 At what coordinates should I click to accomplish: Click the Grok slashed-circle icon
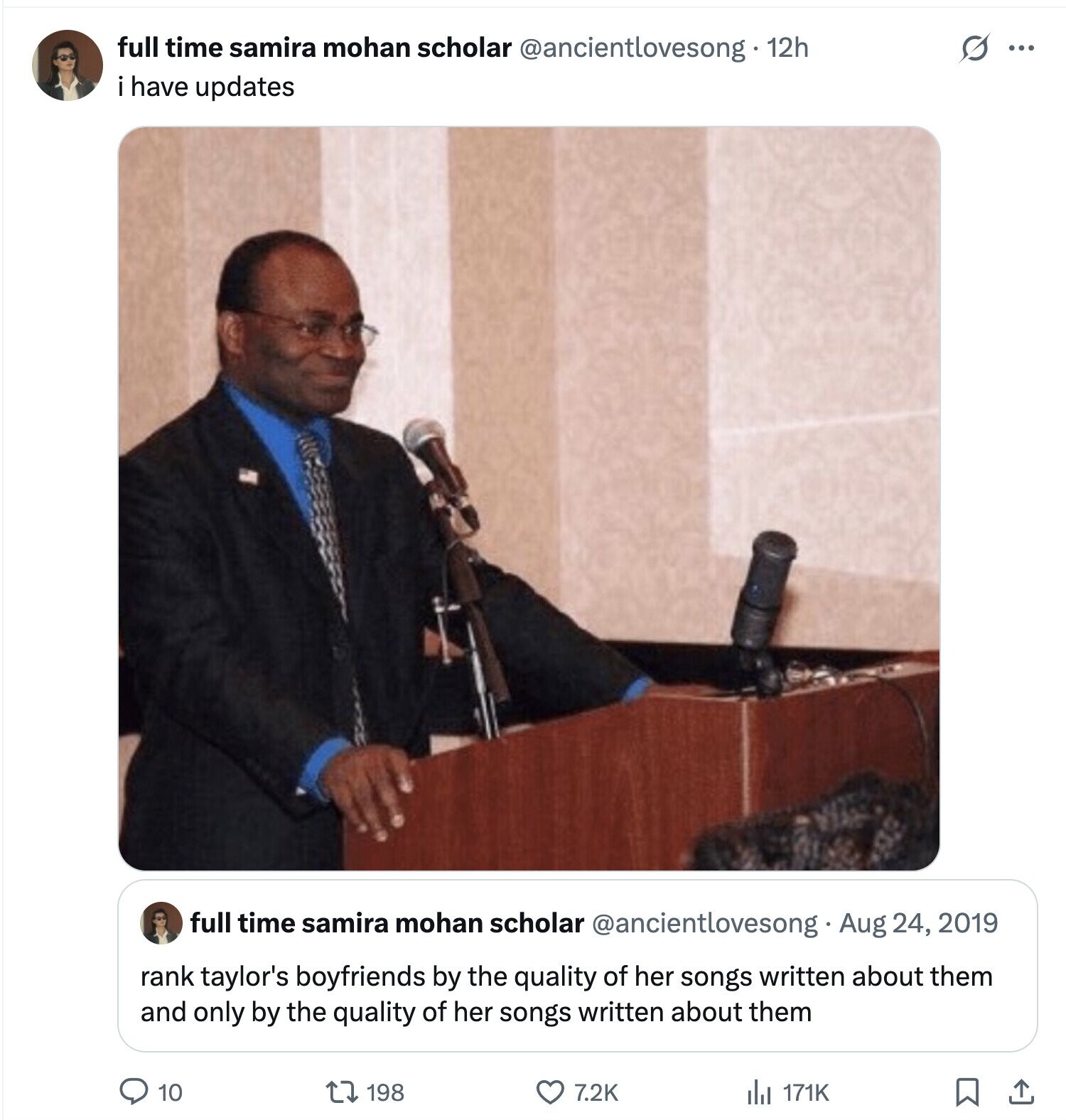click(x=974, y=48)
